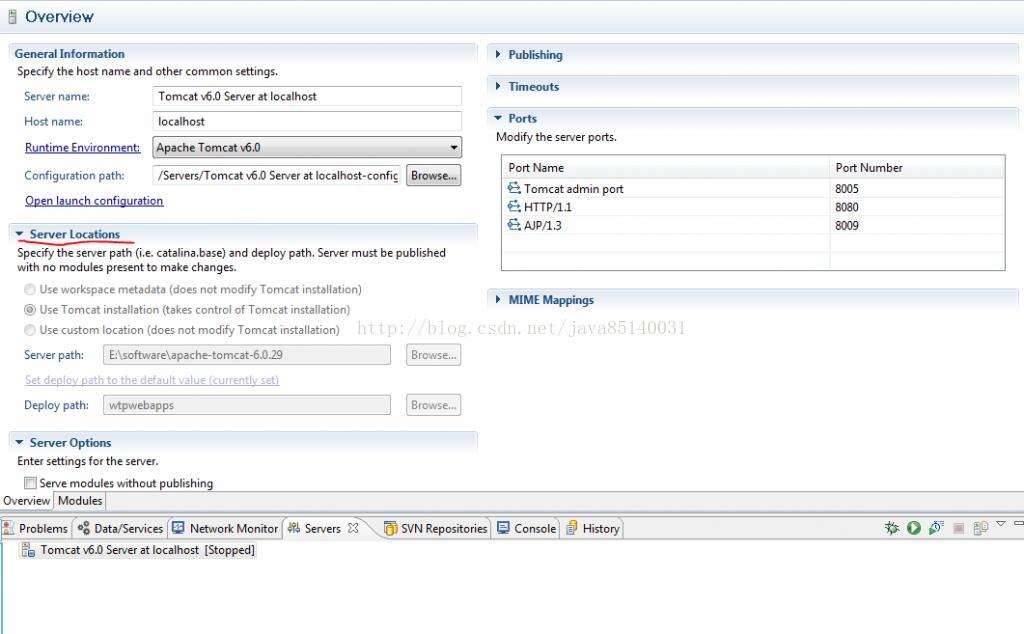Expand the MIME Mappings section
The width and height of the screenshot is (1024, 634).
tap(498, 299)
